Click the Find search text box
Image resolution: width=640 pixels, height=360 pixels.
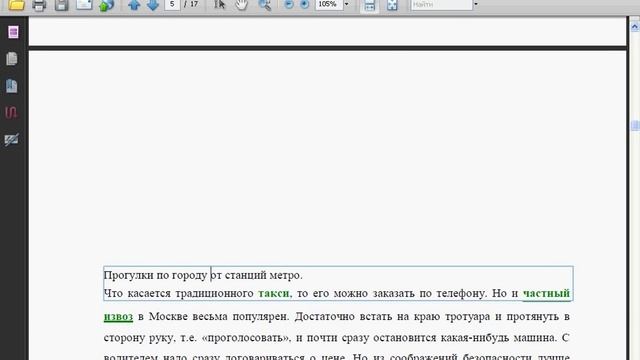tap(441, 4)
